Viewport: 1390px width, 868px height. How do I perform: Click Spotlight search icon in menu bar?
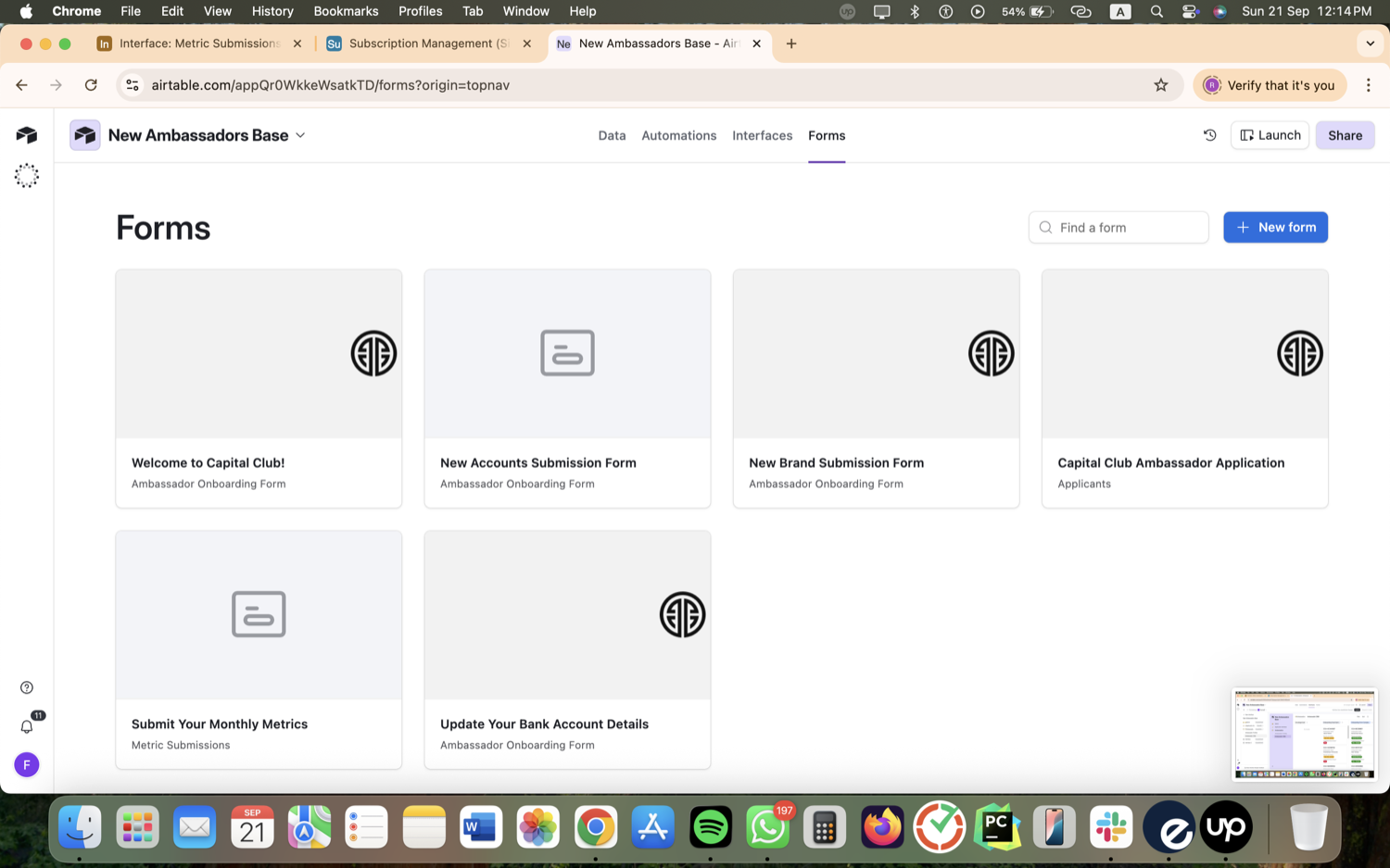(x=1156, y=11)
